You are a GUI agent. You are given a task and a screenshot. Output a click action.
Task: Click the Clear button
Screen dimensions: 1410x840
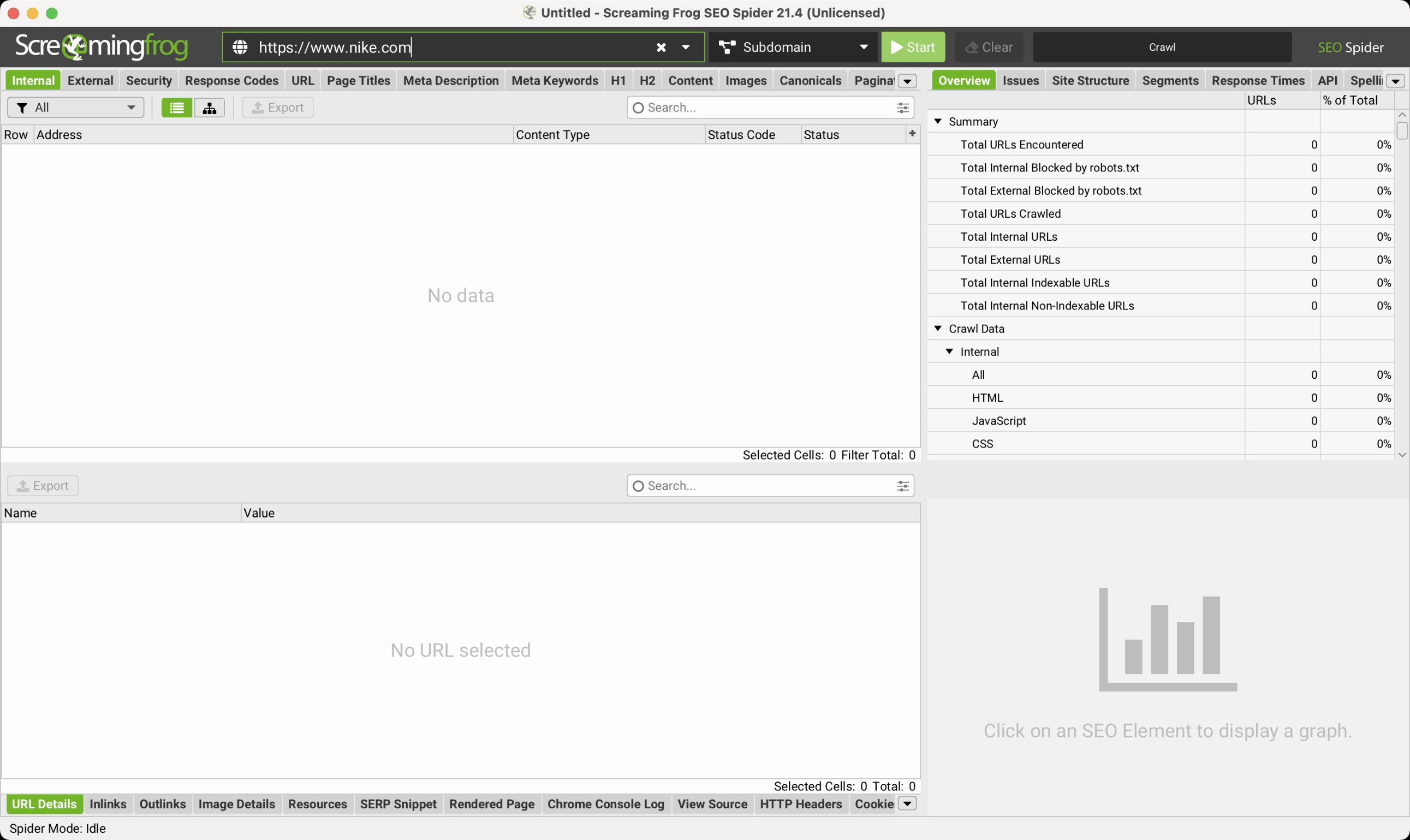click(x=988, y=47)
